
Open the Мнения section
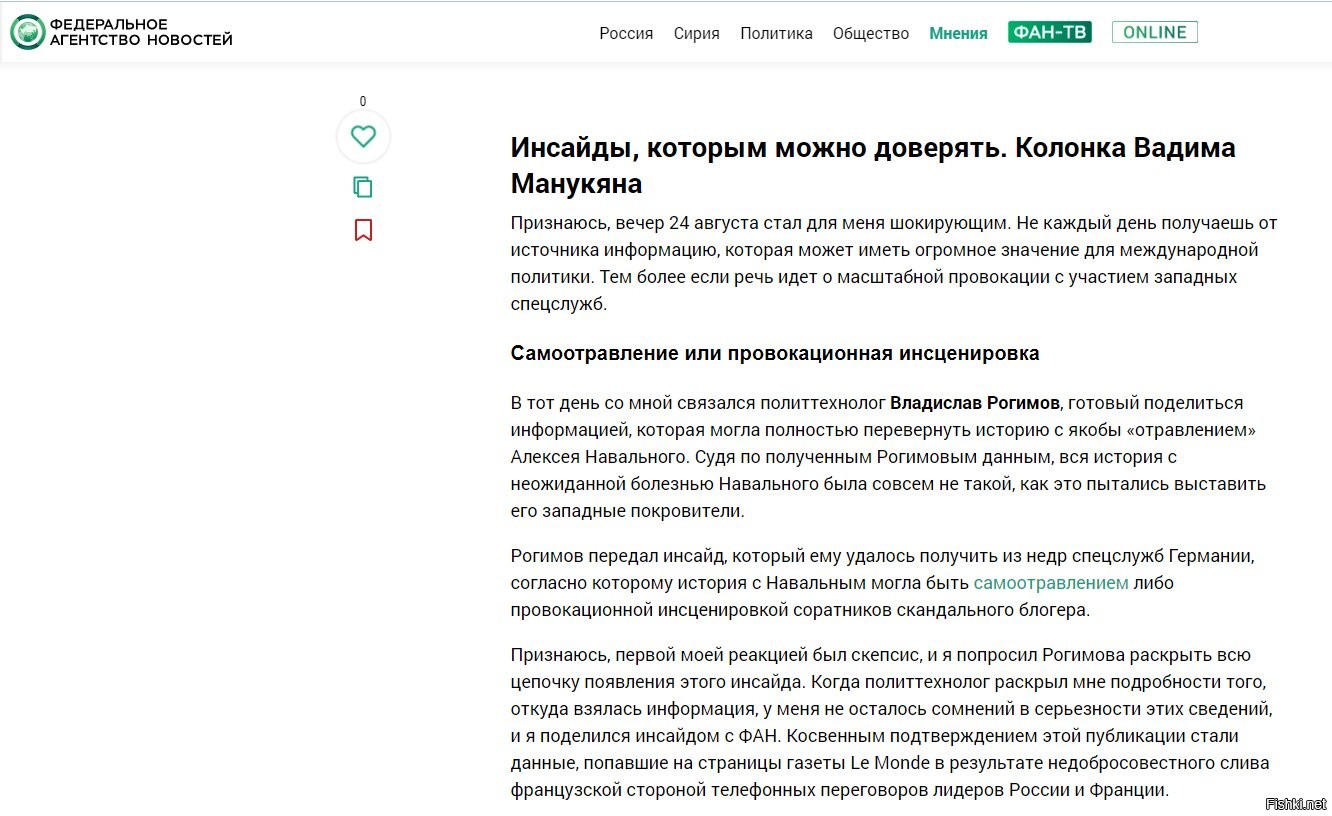[x=958, y=33]
